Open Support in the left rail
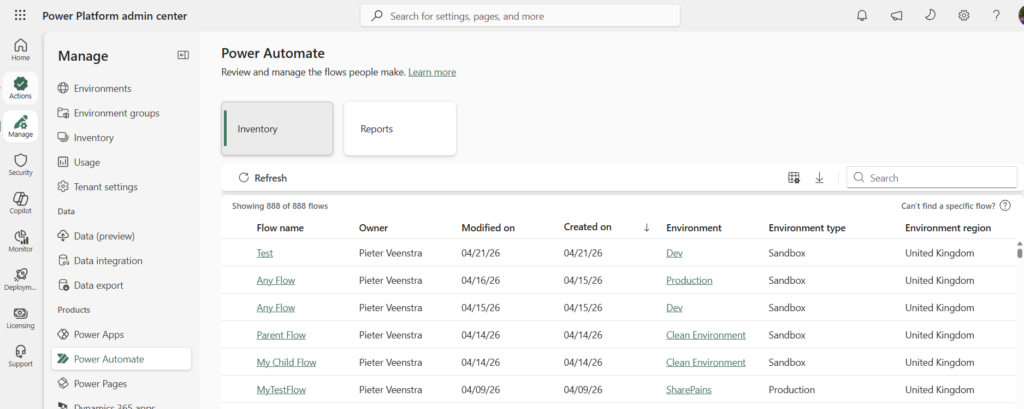 click(x=20, y=355)
